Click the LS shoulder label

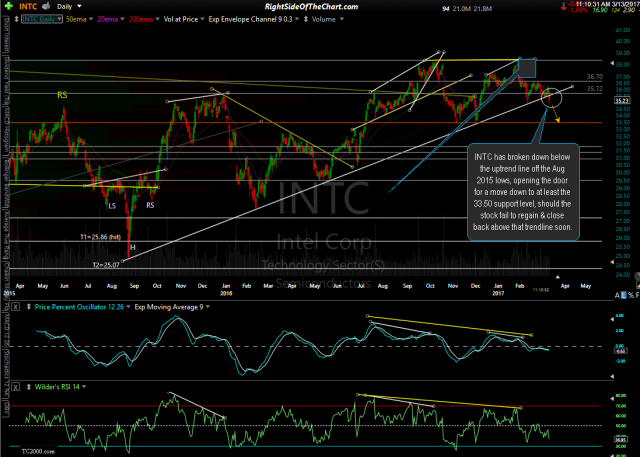pos(112,206)
